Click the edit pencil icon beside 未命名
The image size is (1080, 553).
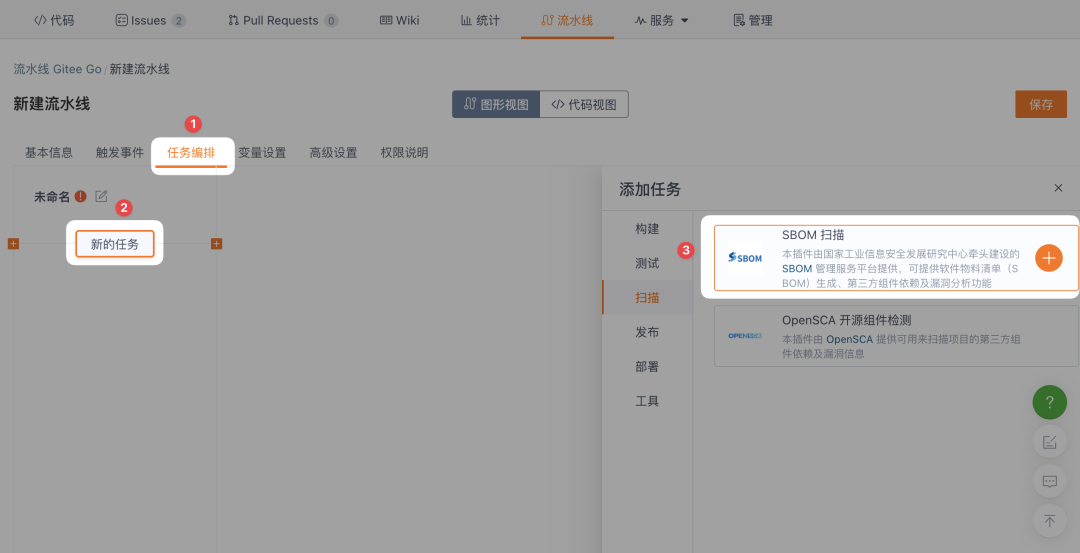(101, 197)
